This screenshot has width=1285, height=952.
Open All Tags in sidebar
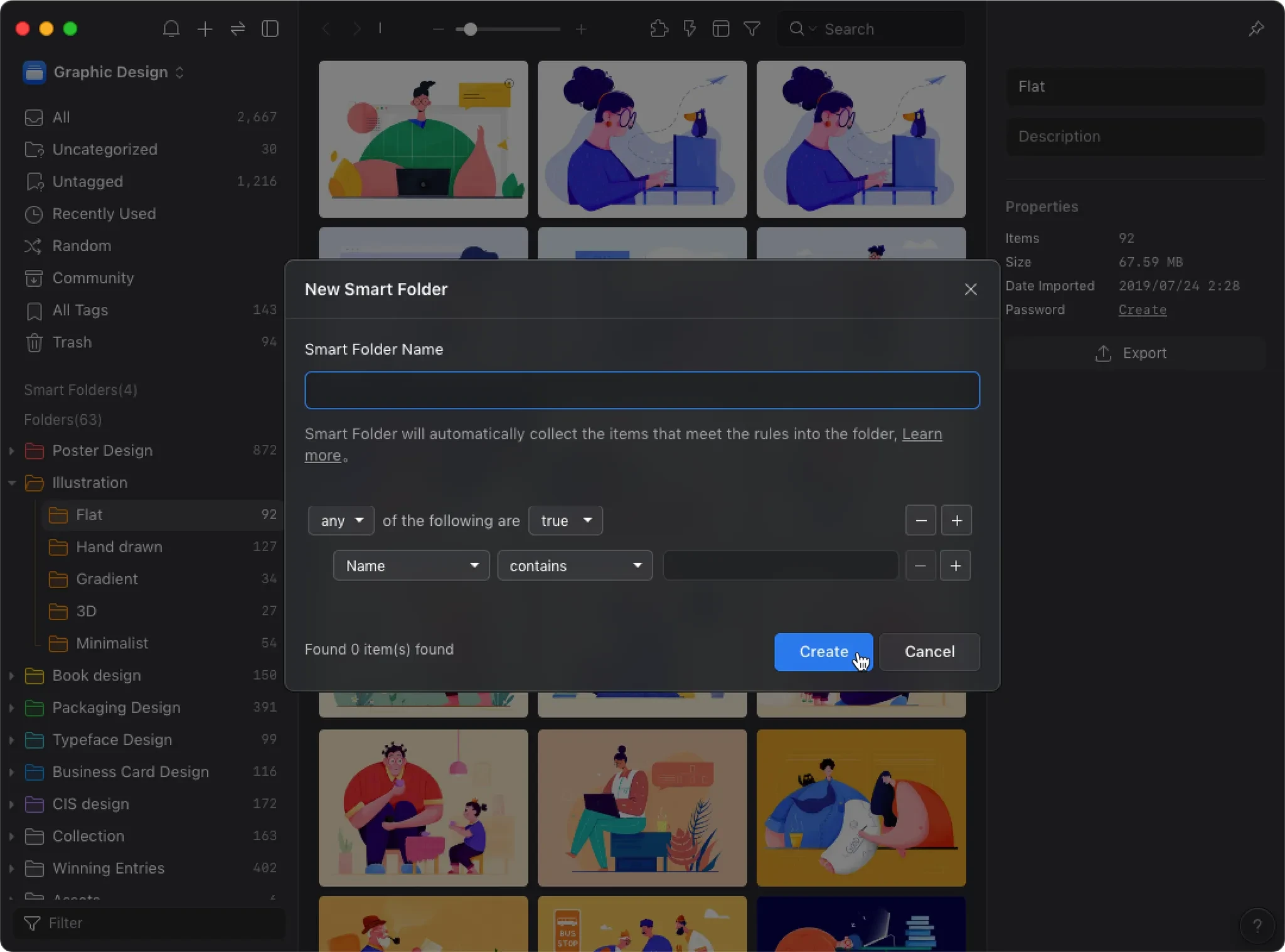151,310
